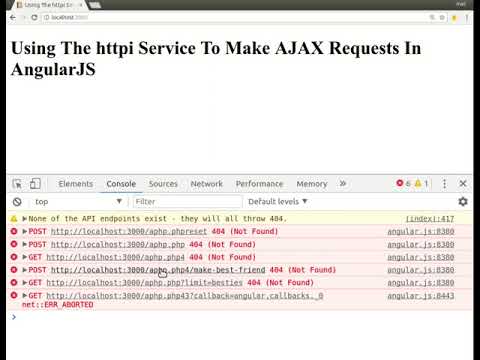The height and width of the screenshot is (360, 480).
Task: Click the yellow warning count badge
Action: (421, 183)
